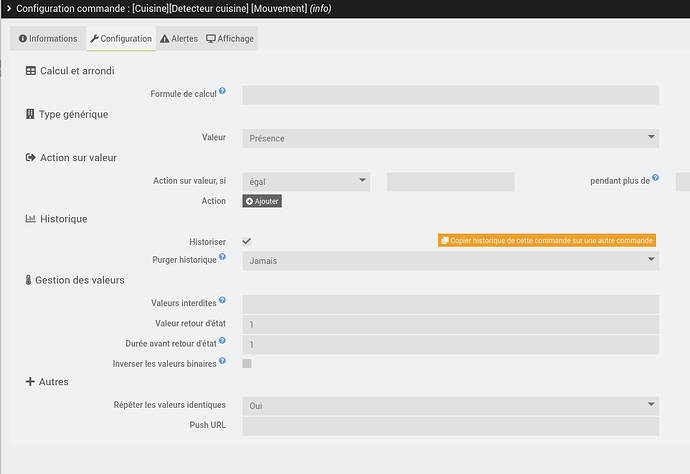The height and width of the screenshot is (474, 690).
Task: Click the help icon beside Purger historique
Action: pos(222,257)
